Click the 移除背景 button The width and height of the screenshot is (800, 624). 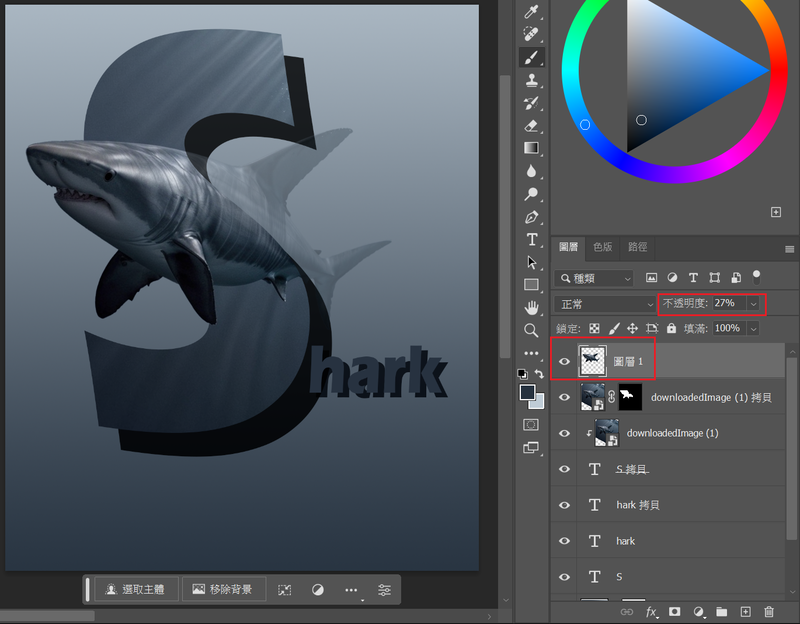pyautogui.click(x=223, y=590)
